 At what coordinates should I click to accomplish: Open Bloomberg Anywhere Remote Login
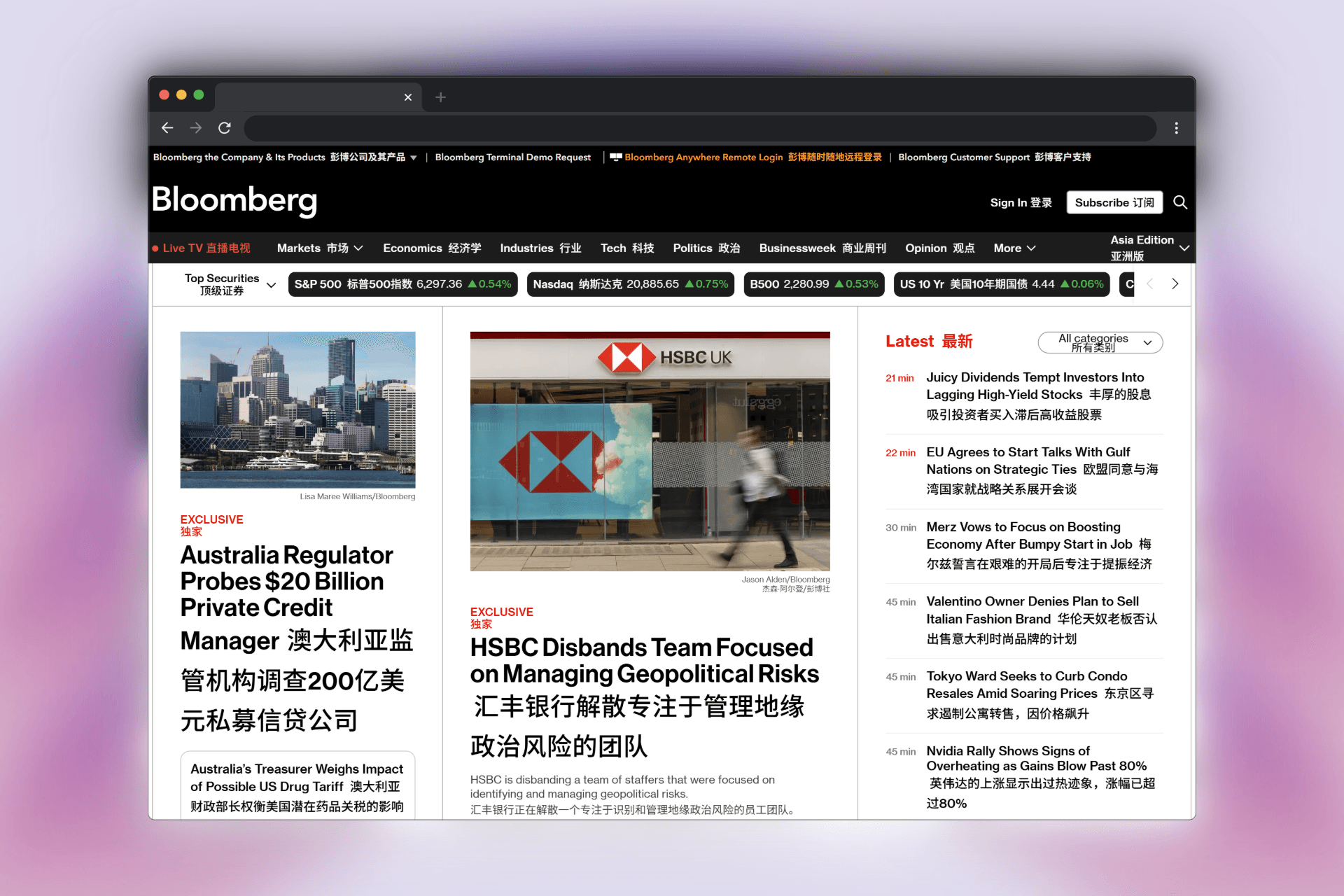(752, 157)
